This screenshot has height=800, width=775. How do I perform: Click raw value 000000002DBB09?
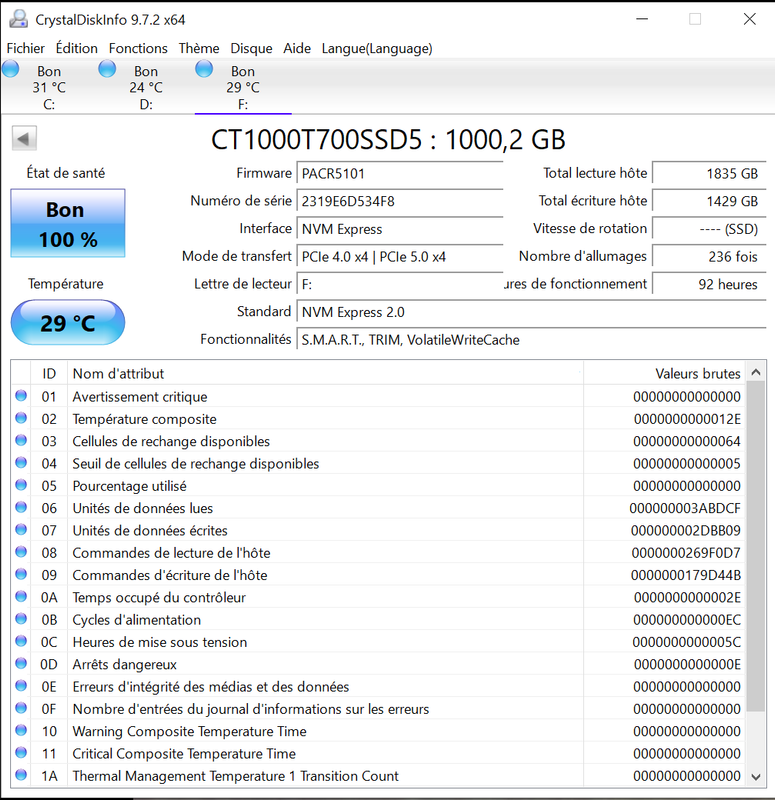coord(685,531)
